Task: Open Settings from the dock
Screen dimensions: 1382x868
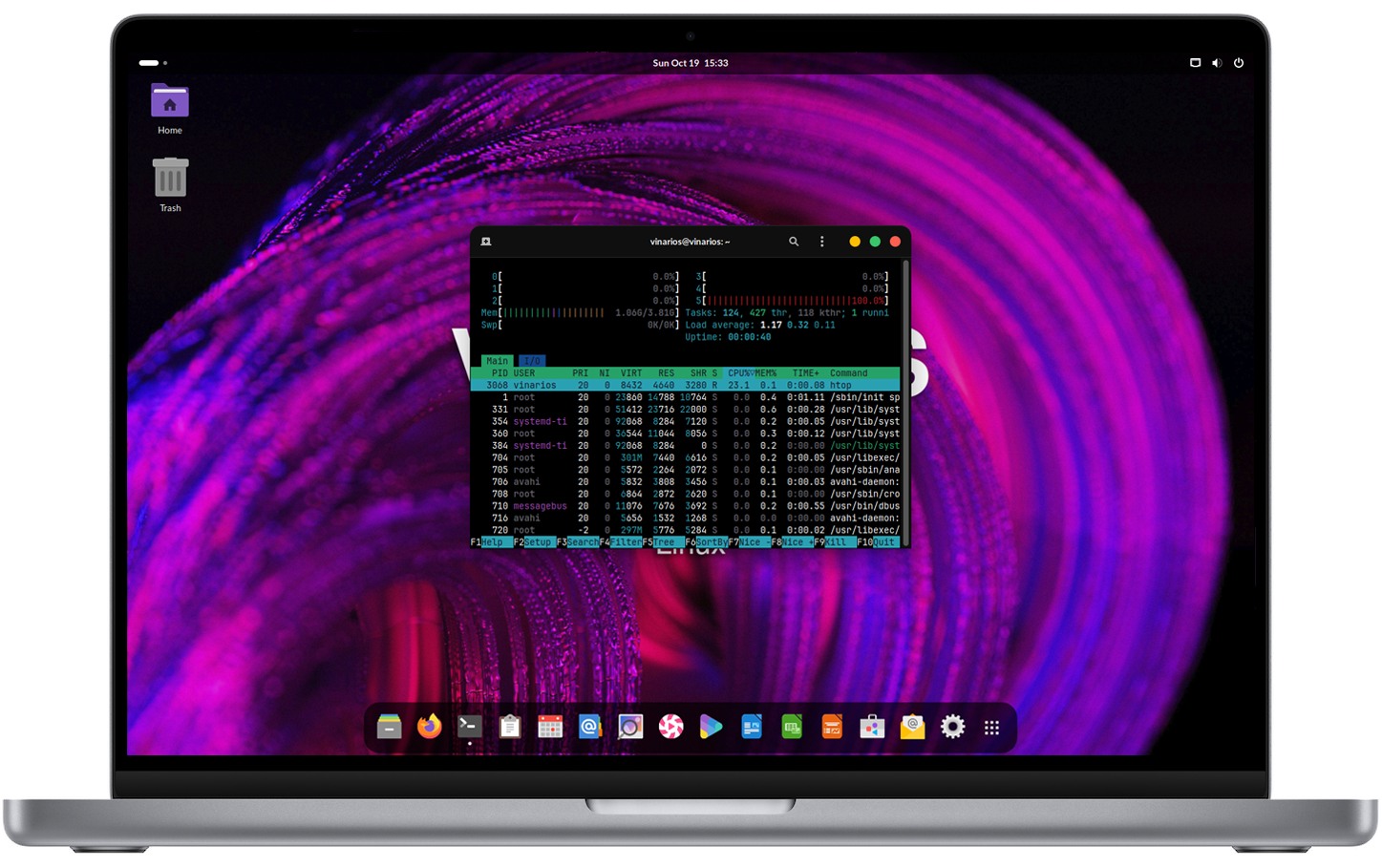Action: [x=952, y=727]
